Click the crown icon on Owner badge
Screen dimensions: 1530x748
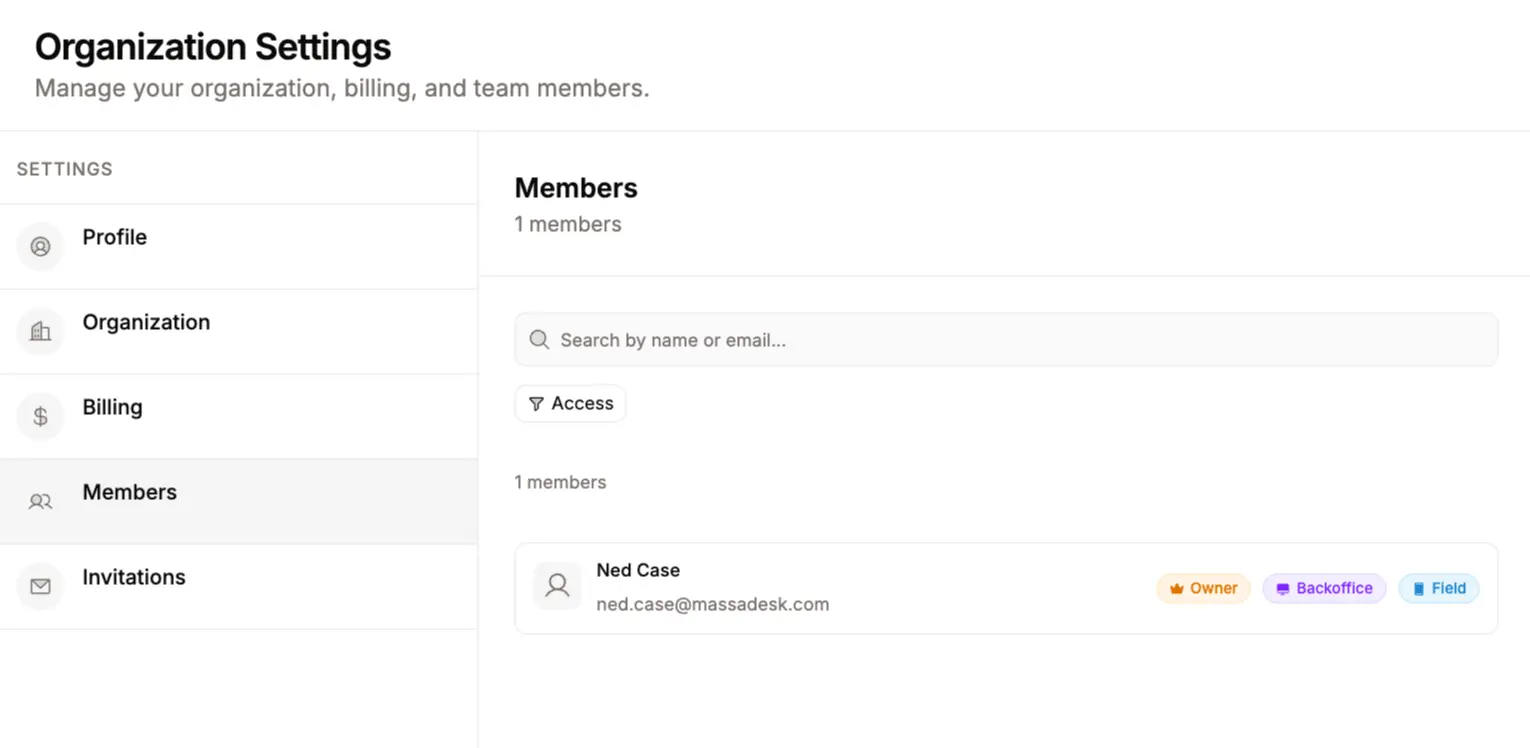(1177, 589)
